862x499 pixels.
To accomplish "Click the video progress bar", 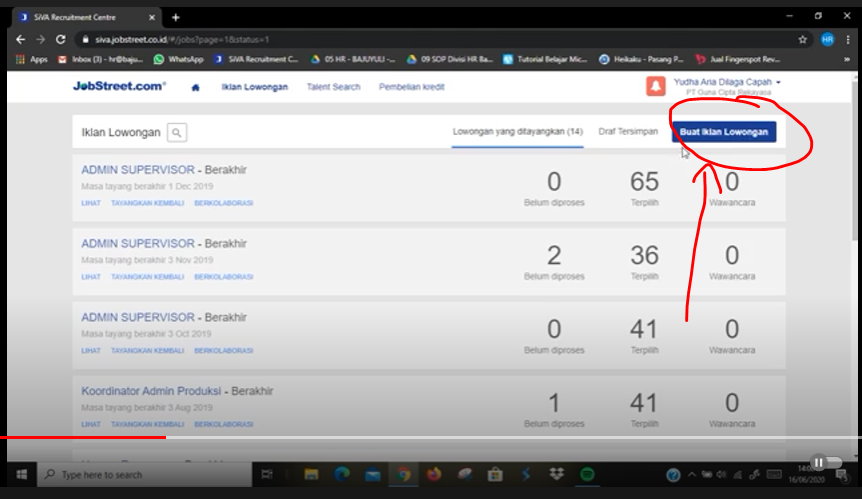I will 430,437.
